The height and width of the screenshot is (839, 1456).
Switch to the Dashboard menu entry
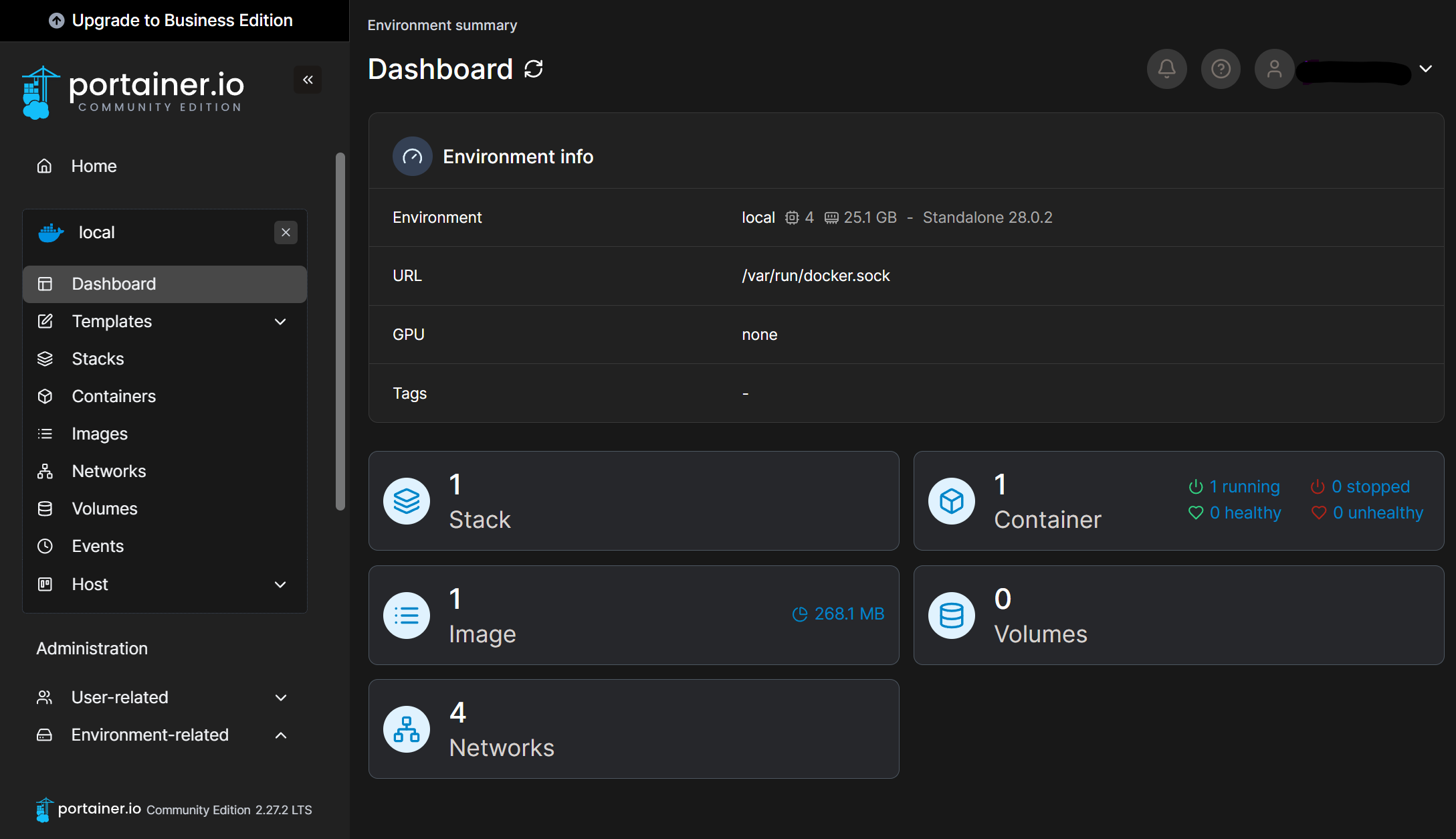114,284
